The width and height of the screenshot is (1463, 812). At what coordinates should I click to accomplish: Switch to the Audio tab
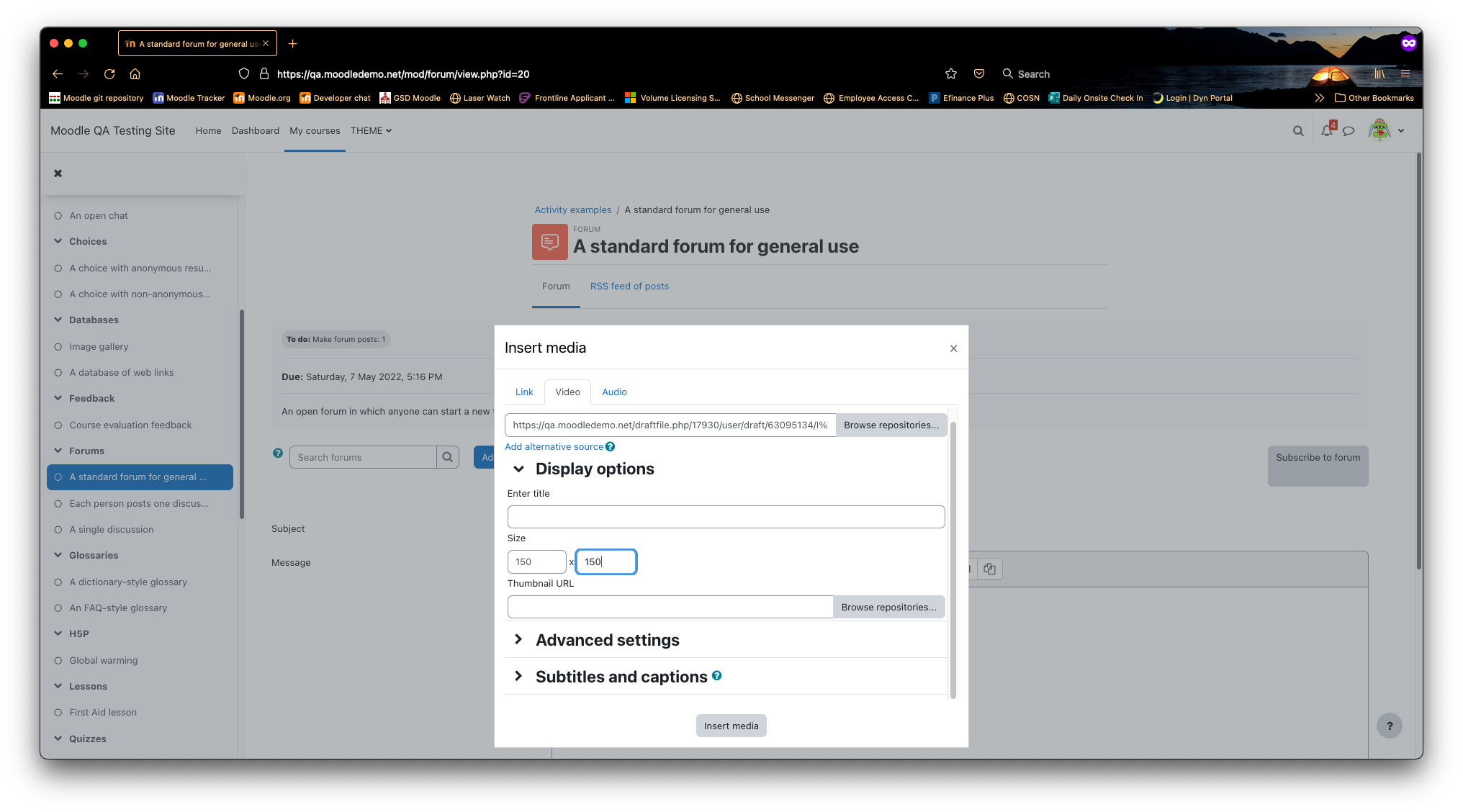coord(614,392)
